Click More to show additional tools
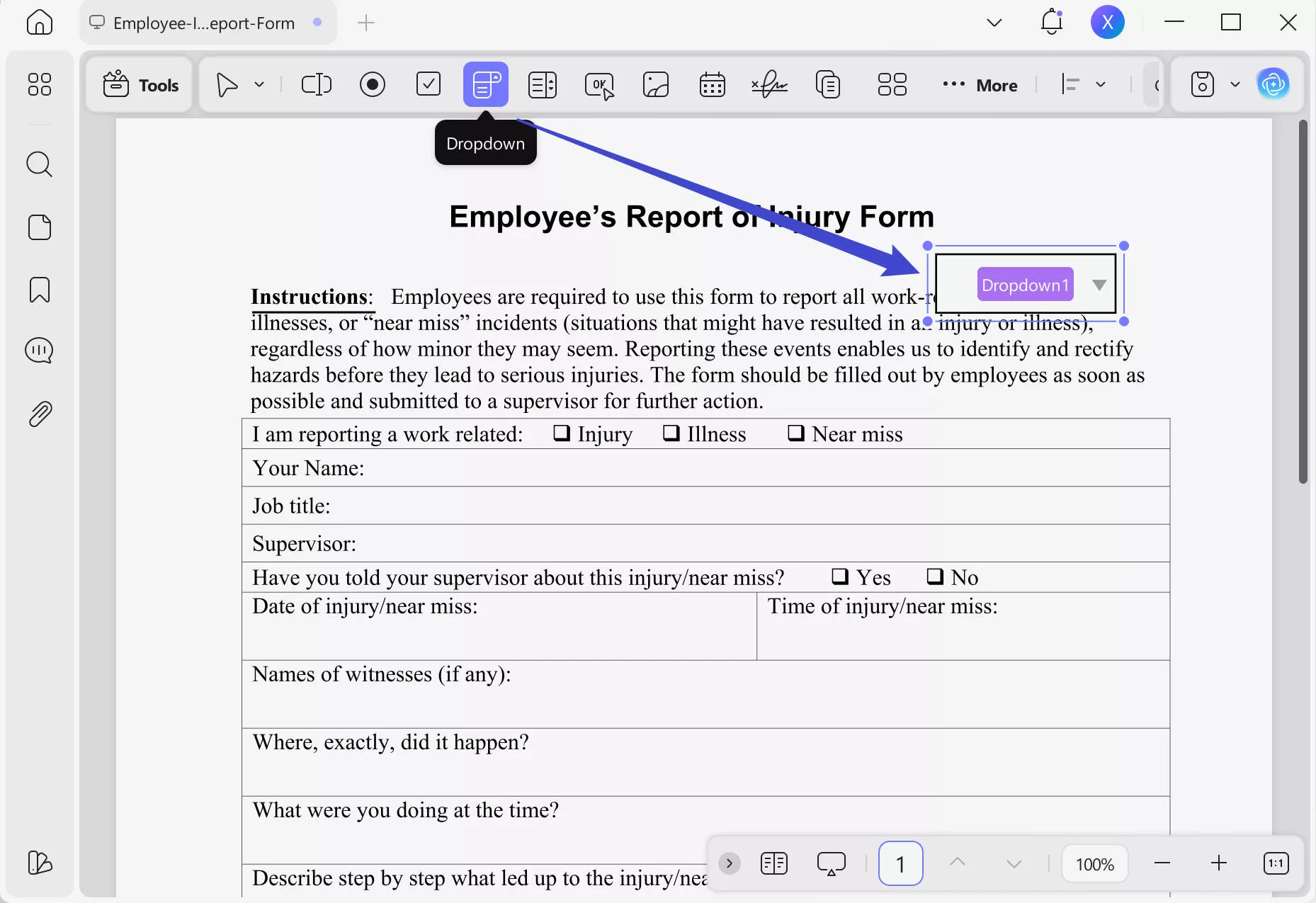 pyautogui.click(x=981, y=85)
